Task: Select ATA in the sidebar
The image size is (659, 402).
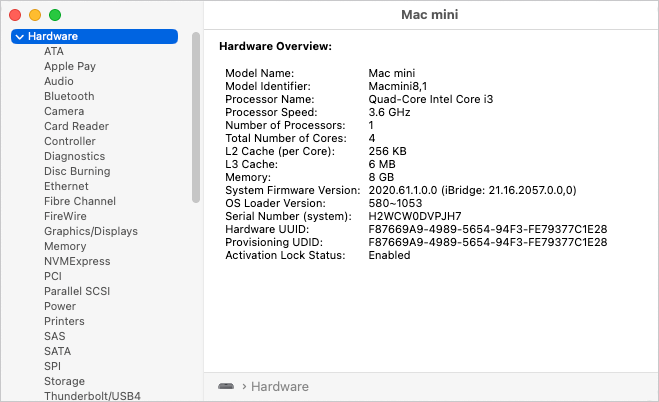Action: pyautogui.click(x=54, y=51)
